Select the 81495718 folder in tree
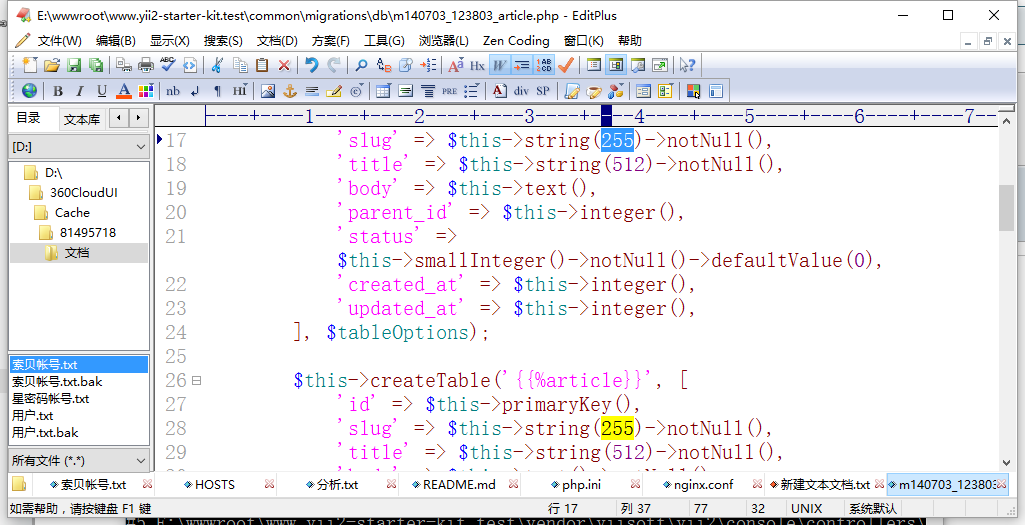Image resolution: width=1025 pixels, height=525 pixels. [87, 233]
